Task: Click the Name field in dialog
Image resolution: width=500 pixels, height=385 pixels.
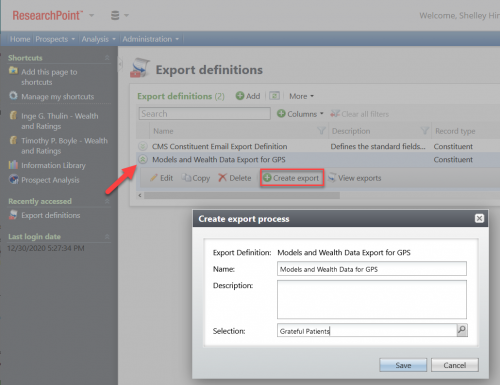Action: click(x=372, y=269)
